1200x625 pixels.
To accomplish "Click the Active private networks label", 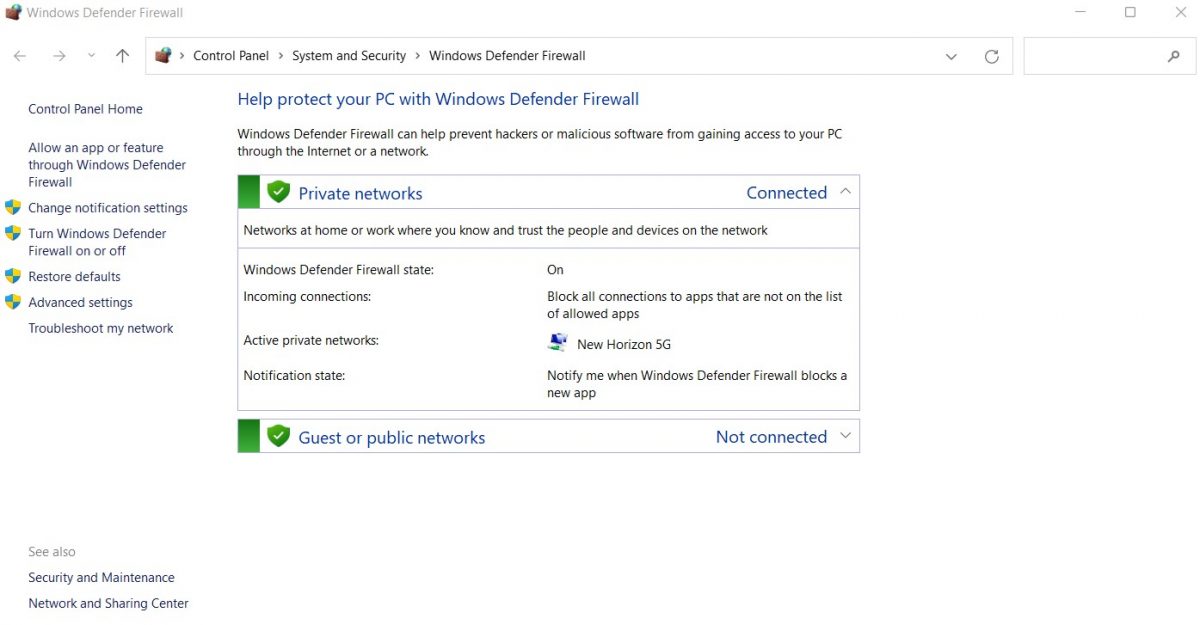I will click(311, 341).
